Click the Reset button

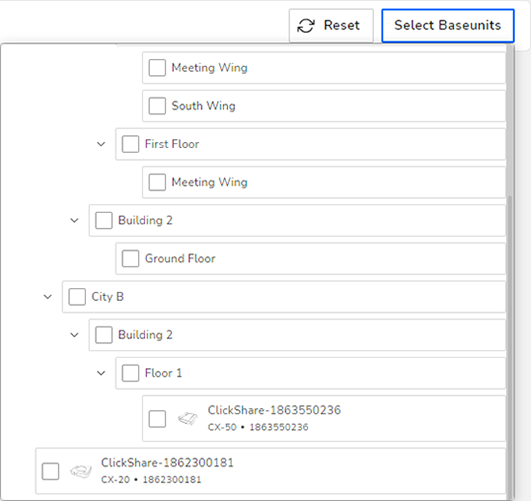(331, 26)
